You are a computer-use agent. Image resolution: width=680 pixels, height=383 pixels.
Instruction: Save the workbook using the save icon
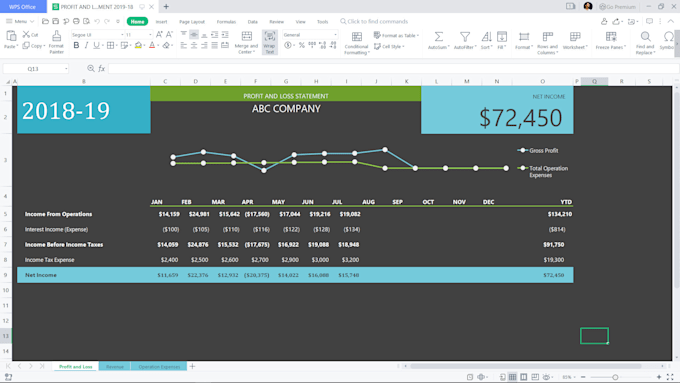coord(56,21)
